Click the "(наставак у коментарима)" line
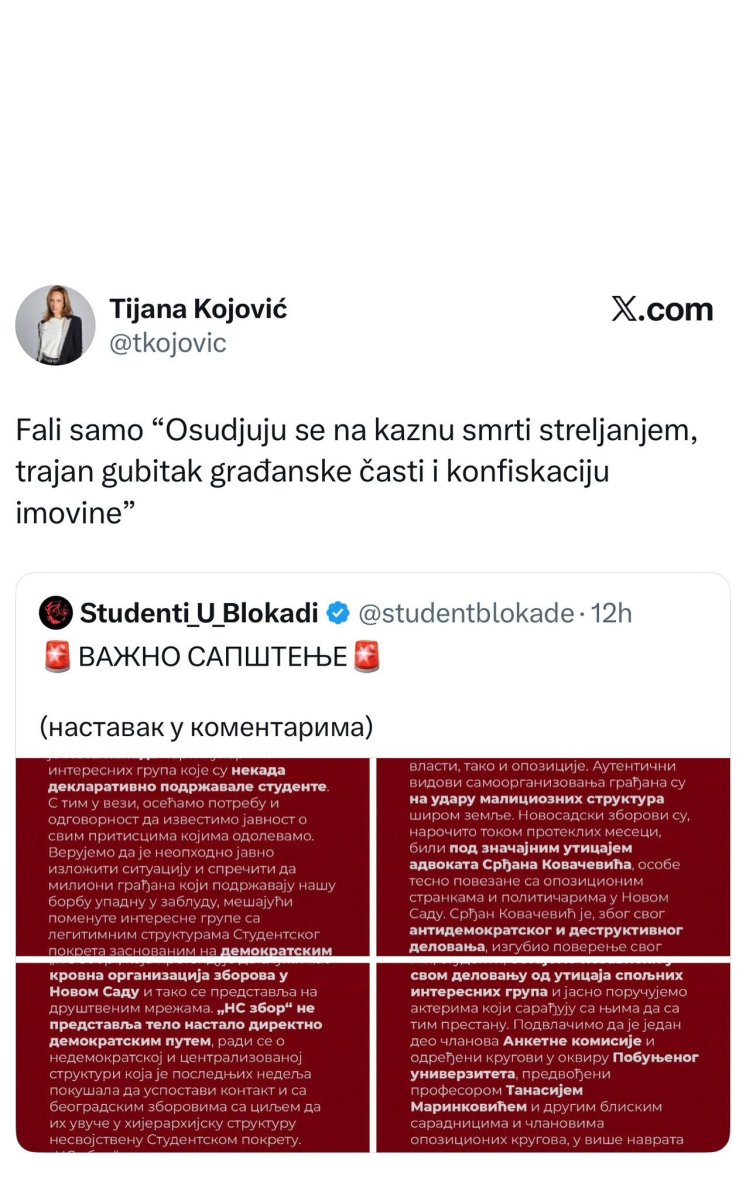 tap(206, 727)
